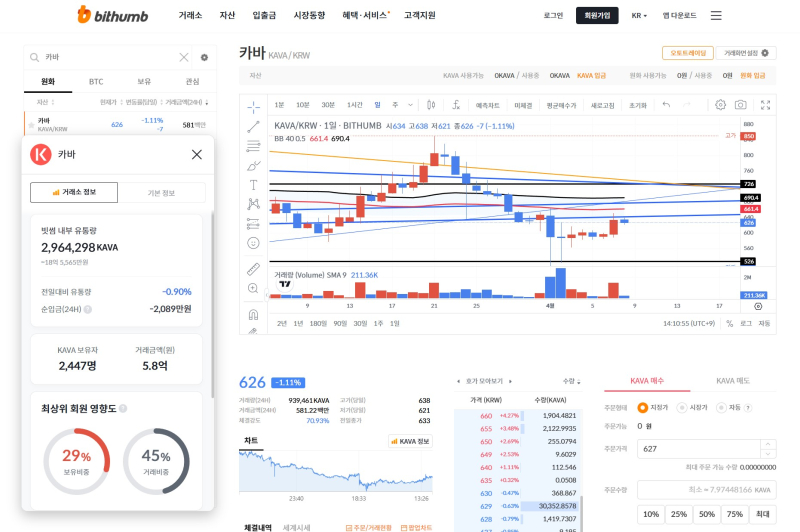Sort list by 자산 column
800x532 pixels.
point(45,102)
